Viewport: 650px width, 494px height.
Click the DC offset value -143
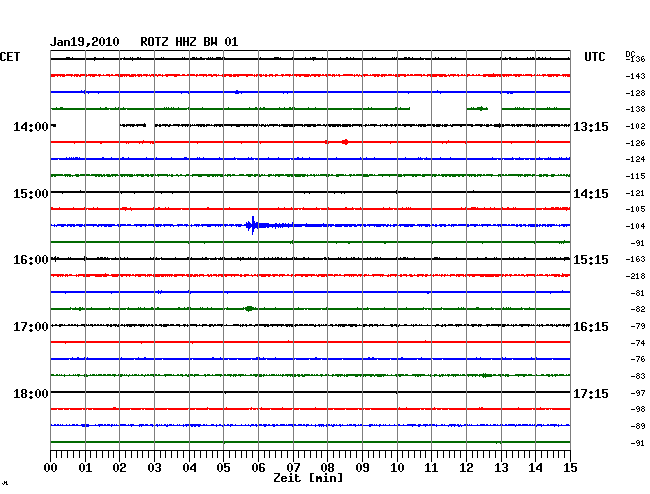click(x=635, y=76)
